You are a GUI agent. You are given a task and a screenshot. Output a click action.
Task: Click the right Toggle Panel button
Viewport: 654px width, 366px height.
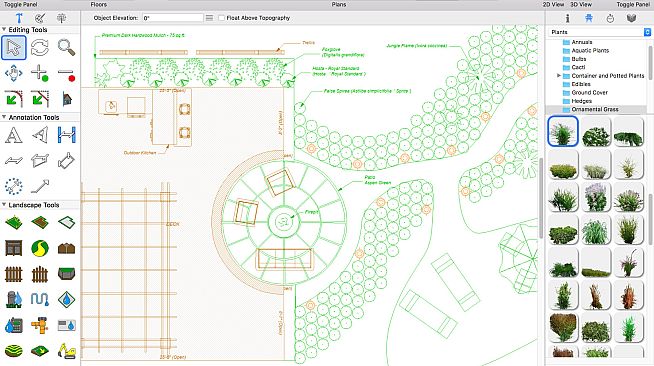tap(633, 4)
